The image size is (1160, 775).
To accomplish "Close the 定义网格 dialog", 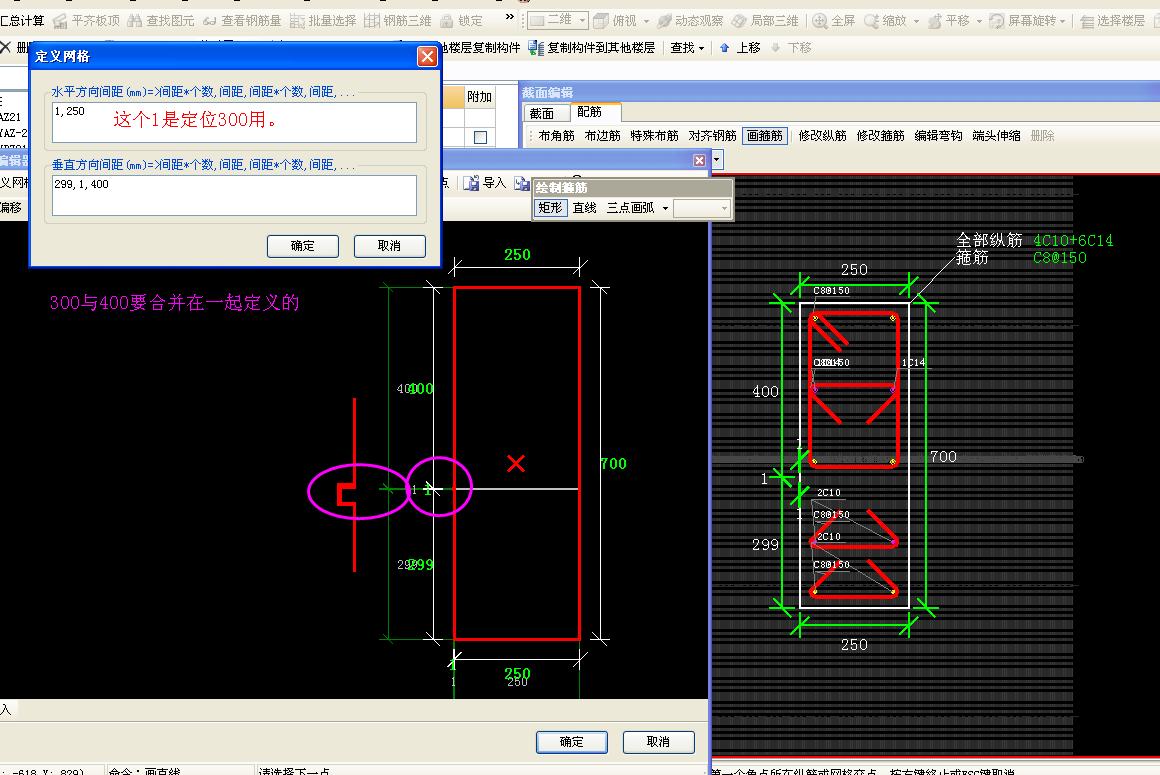I will (x=427, y=56).
